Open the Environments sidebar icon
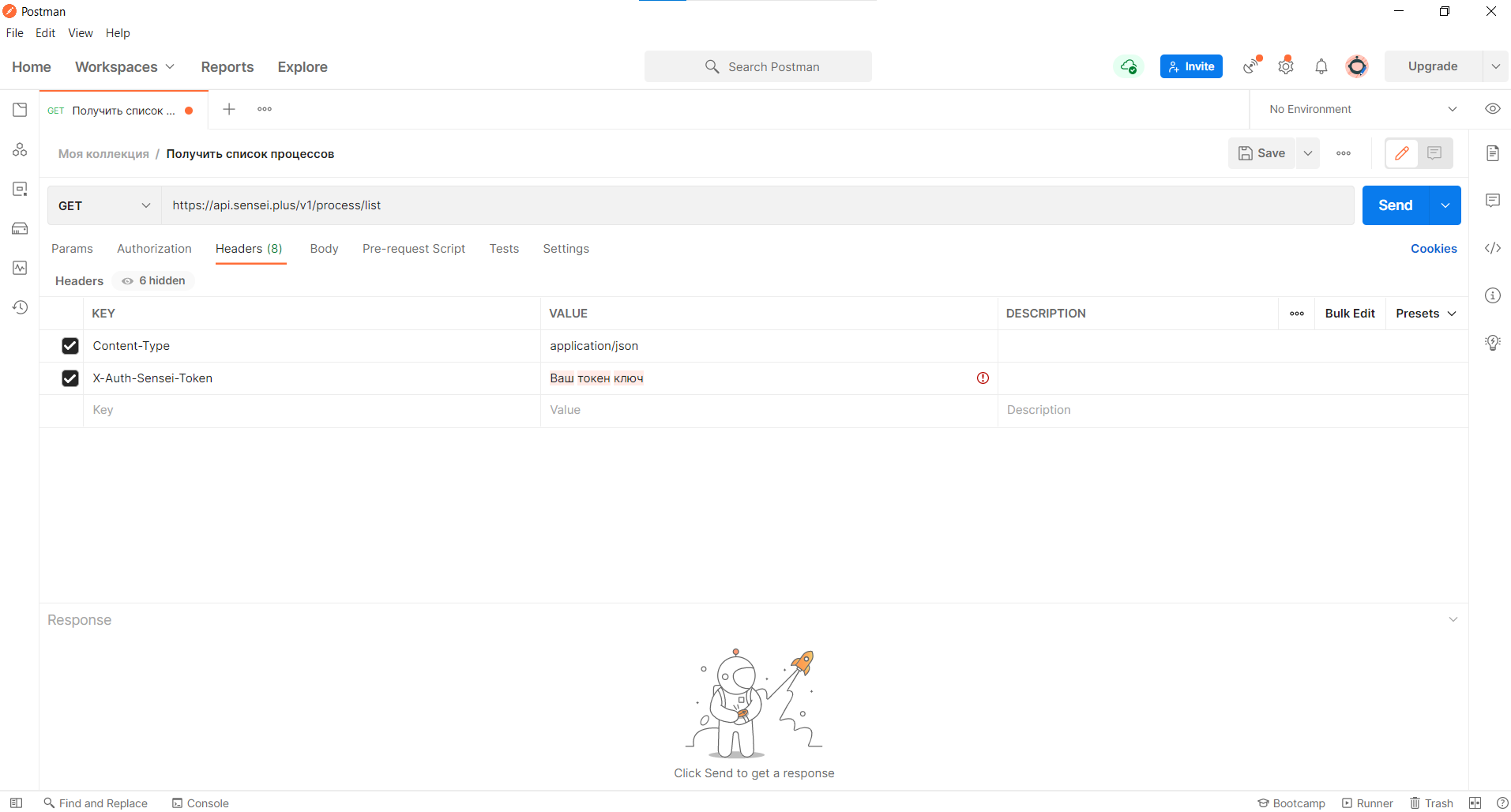The width and height of the screenshot is (1511, 812). pyautogui.click(x=20, y=189)
